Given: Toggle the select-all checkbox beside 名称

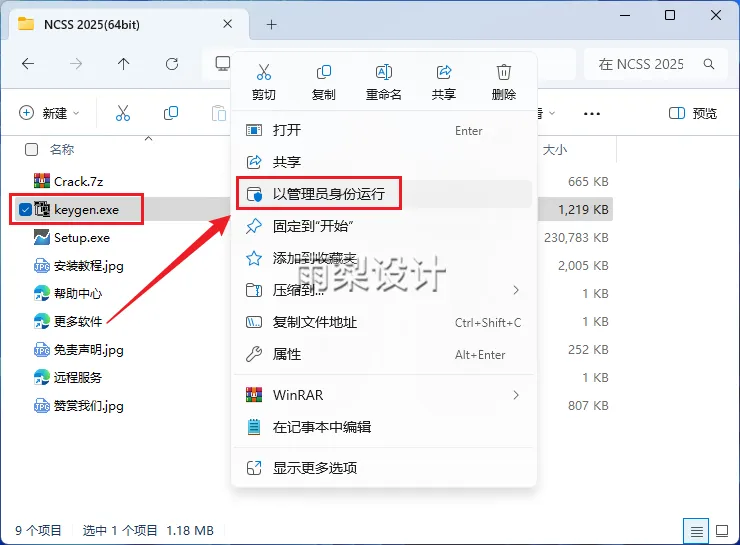Looking at the screenshot, I should (x=31, y=150).
